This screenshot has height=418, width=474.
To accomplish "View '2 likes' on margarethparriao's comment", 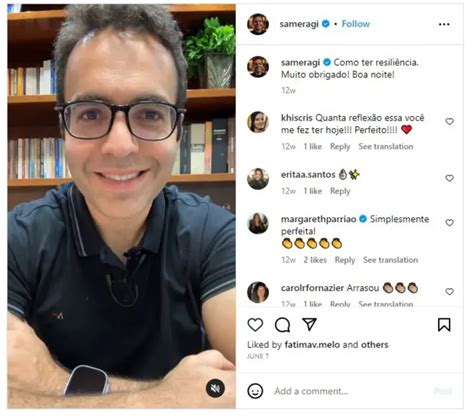I will (315, 260).
